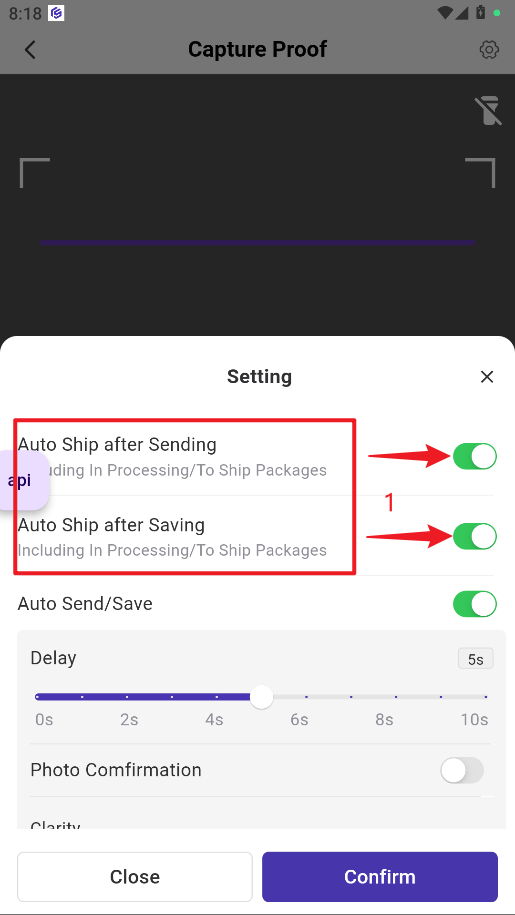The image size is (515, 915).
Task: Click the Delay slider handle
Action: click(x=261, y=697)
